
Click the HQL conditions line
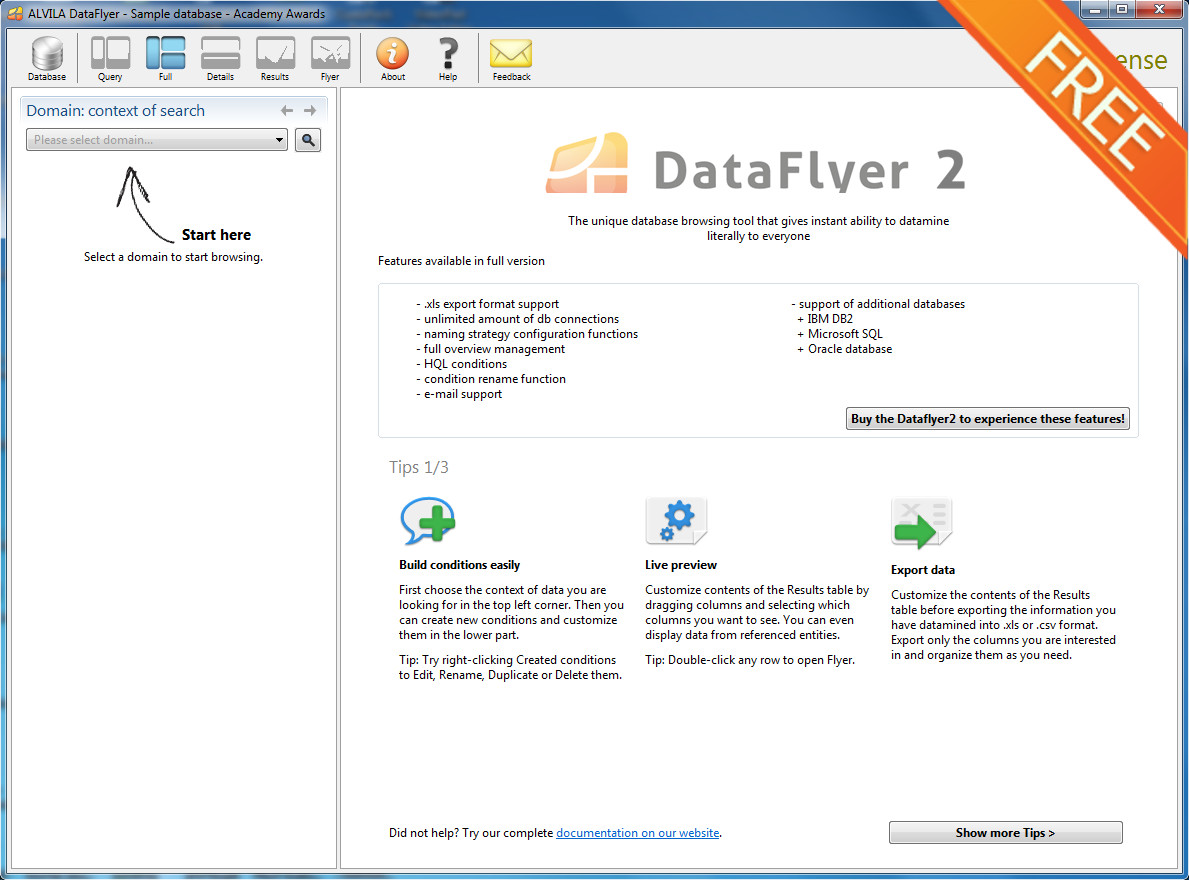tap(462, 364)
